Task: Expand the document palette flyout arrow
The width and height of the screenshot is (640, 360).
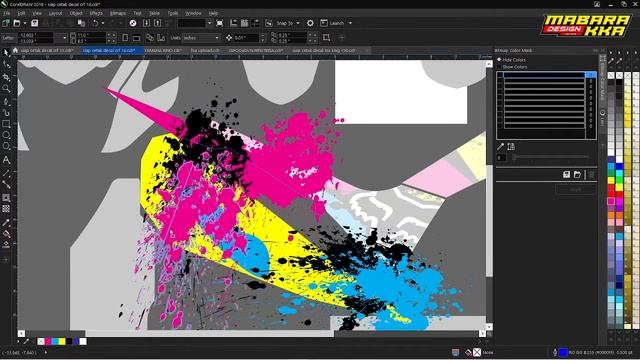Action: 18,341
